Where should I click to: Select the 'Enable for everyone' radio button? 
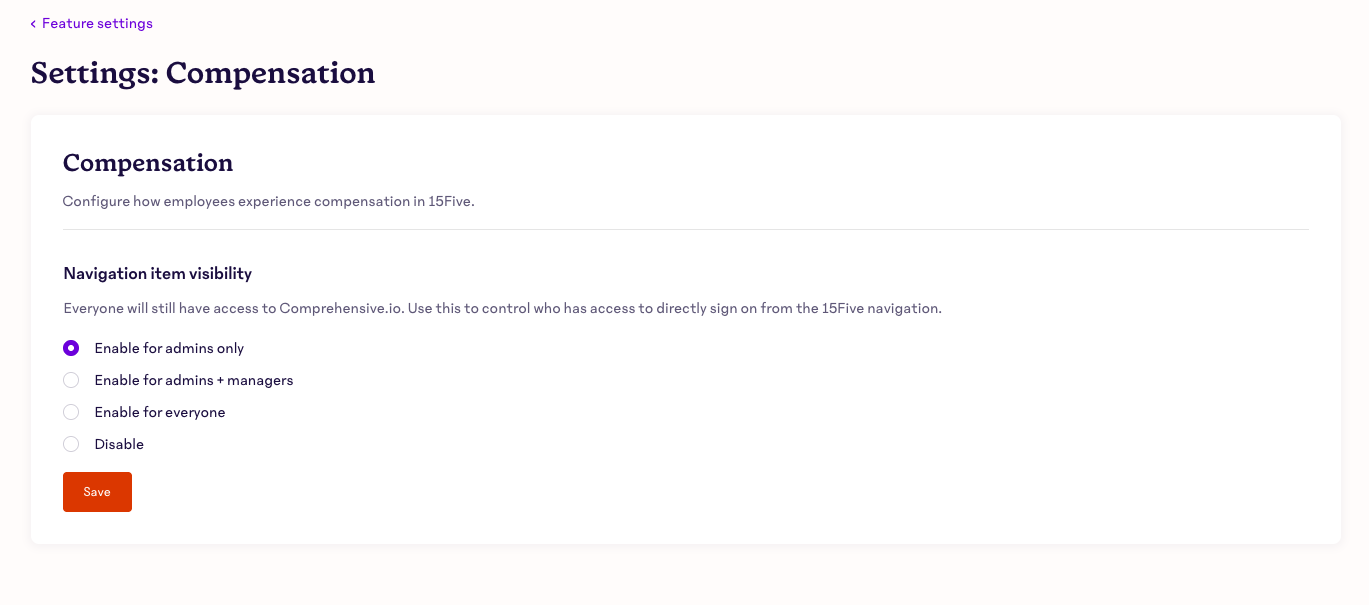tap(71, 412)
